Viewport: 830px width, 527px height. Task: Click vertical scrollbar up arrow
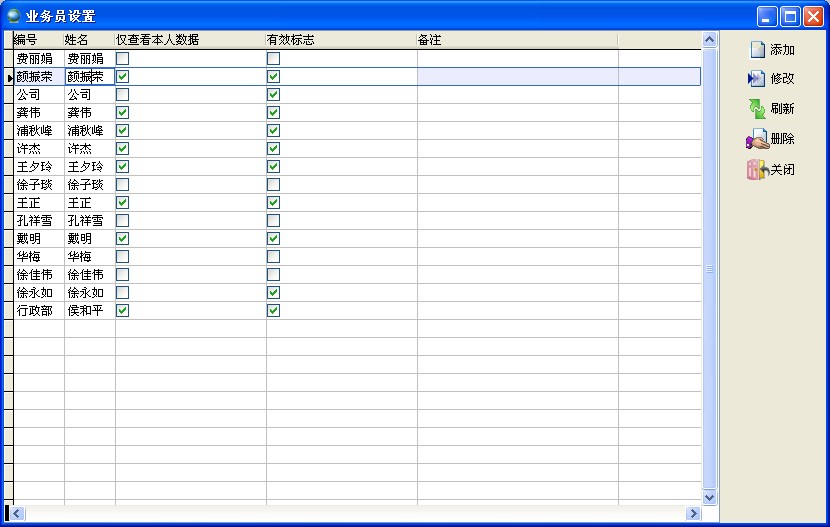tap(710, 40)
